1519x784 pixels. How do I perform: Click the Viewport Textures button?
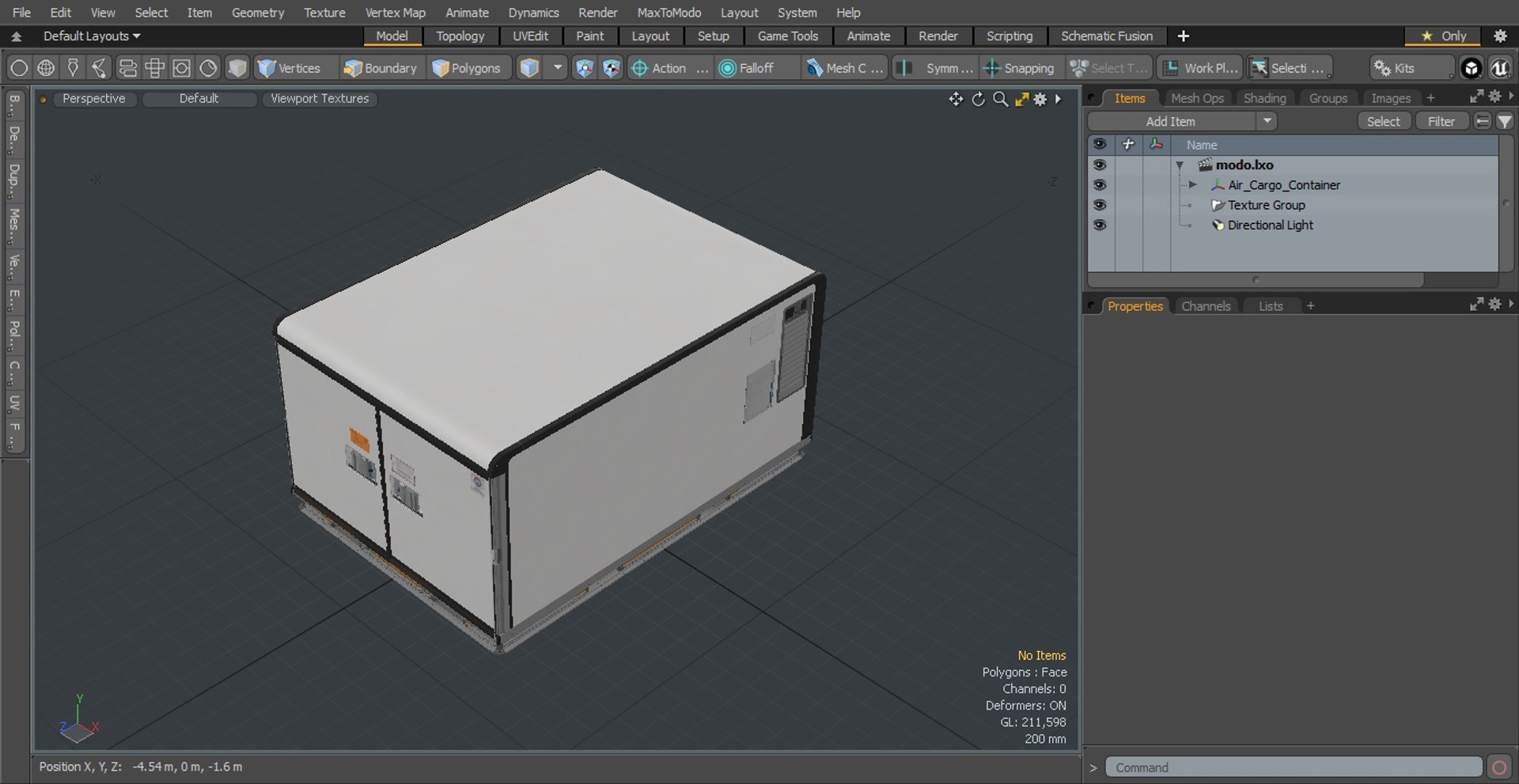pyautogui.click(x=320, y=99)
